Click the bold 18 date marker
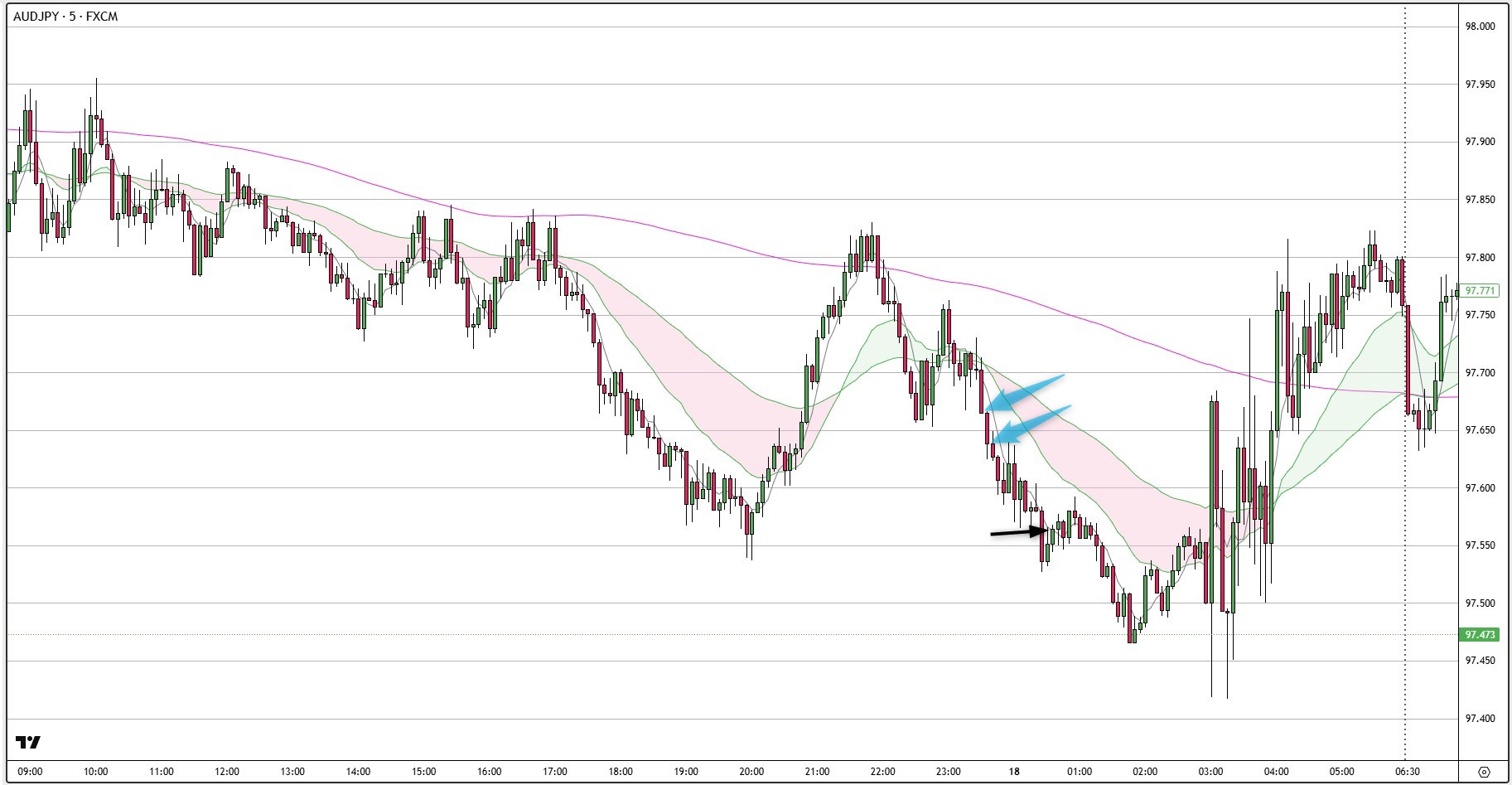Viewport: 1512px width, 785px height. pos(1014,772)
